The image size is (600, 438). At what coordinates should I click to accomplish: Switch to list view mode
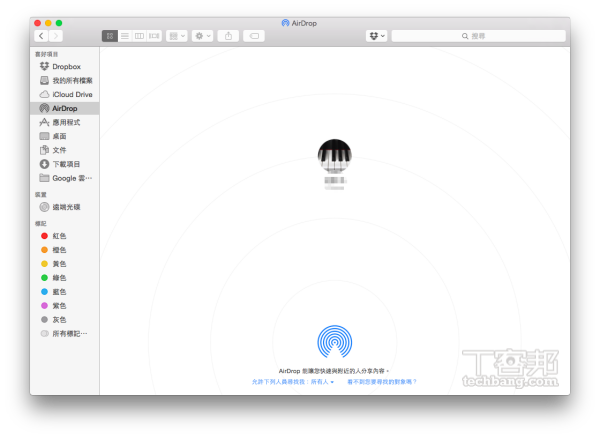125,36
